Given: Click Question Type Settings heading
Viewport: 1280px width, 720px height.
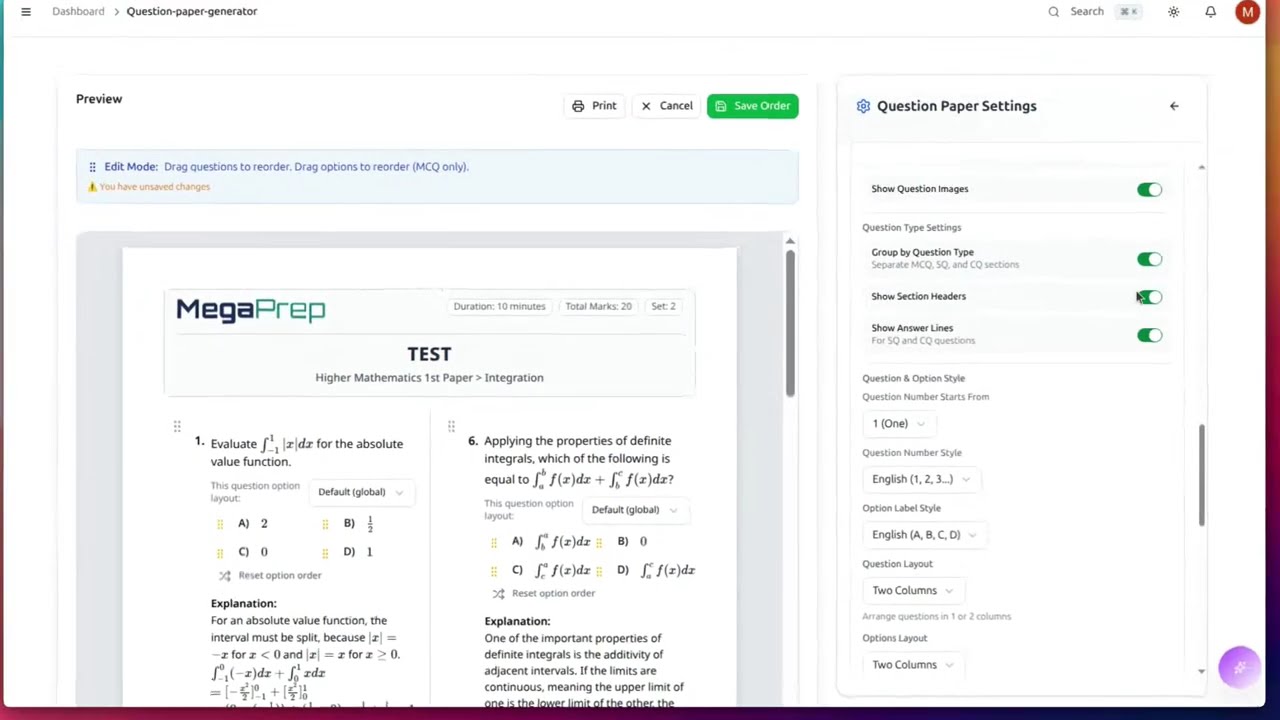Looking at the screenshot, I should [911, 228].
